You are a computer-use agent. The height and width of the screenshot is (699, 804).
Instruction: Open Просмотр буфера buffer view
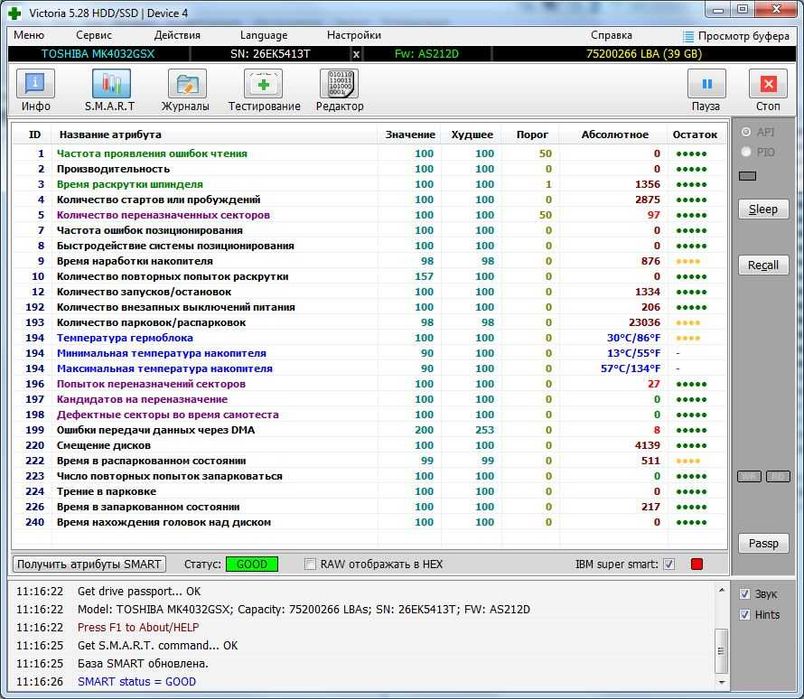pyautogui.click(x=736, y=36)
